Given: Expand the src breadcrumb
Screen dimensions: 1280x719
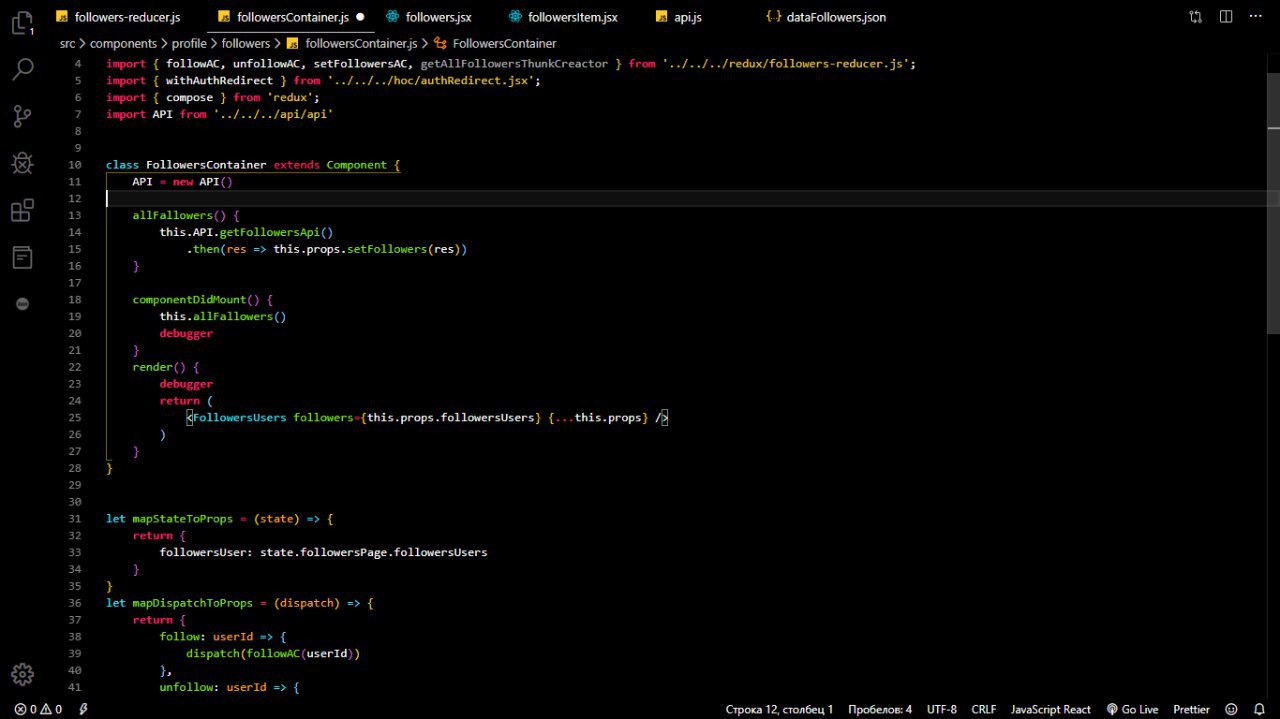Looking at the screenshot, I should 67,43.
